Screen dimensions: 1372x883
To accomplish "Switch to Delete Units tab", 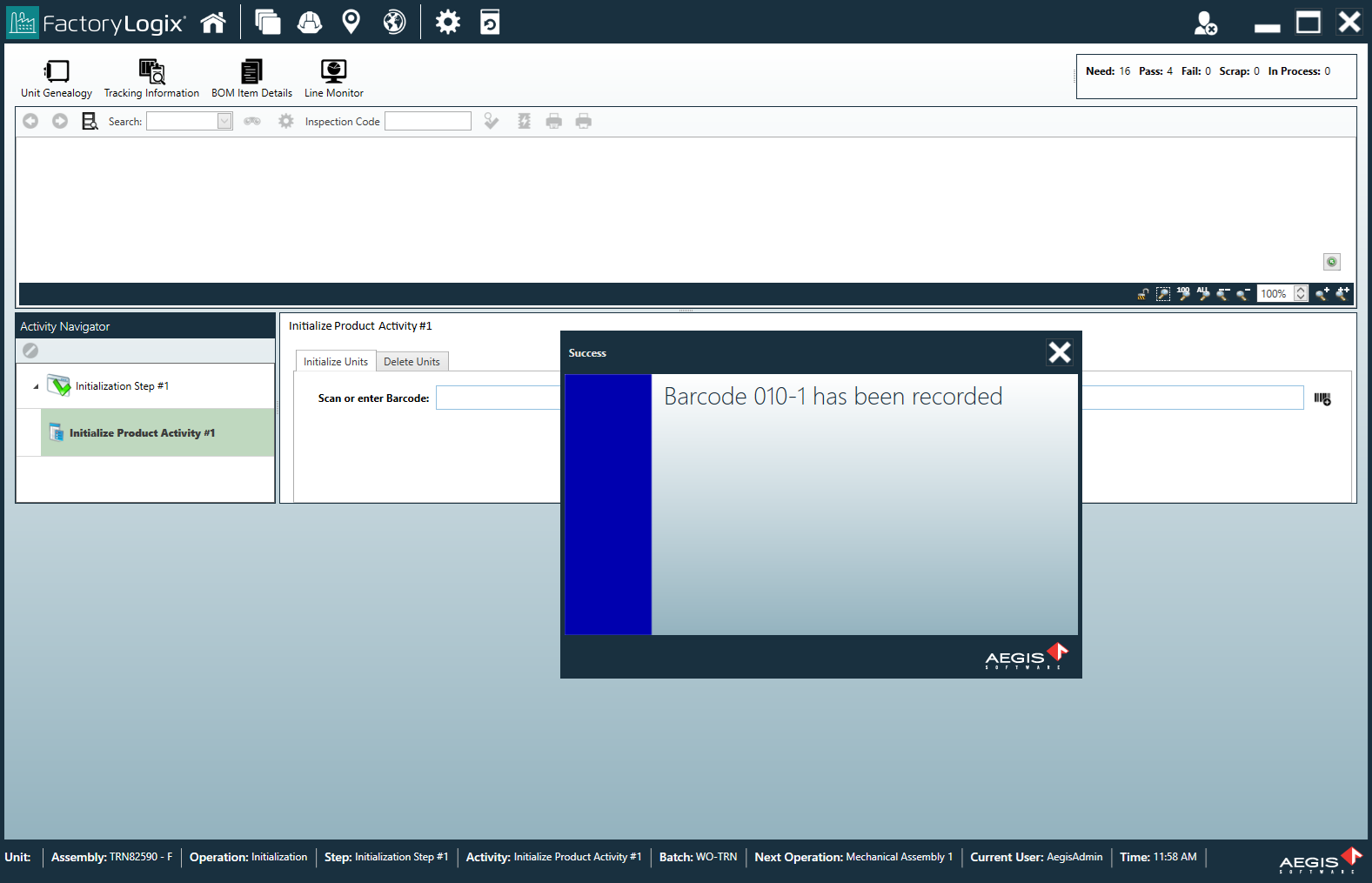I will [412, 362].
